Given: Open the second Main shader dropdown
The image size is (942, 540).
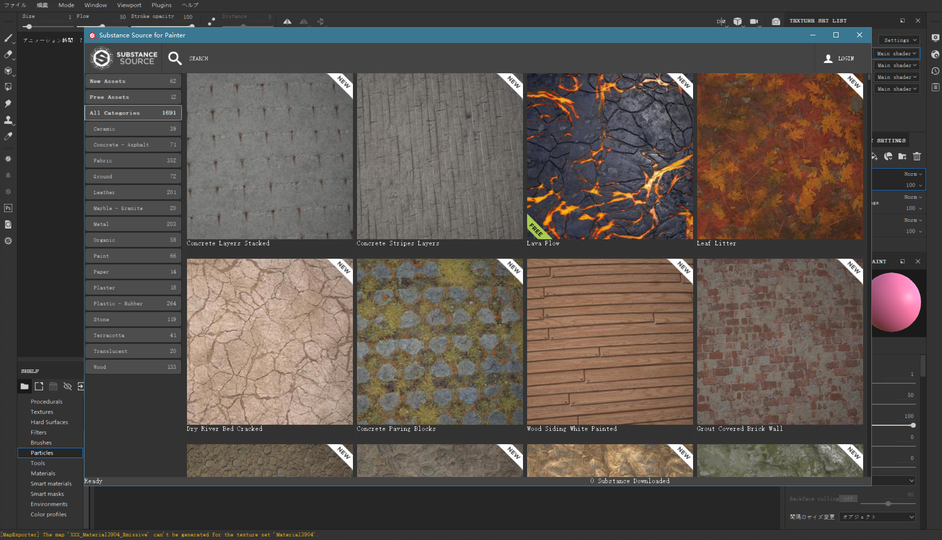Looking at the screenshot, I should (896, 65).
